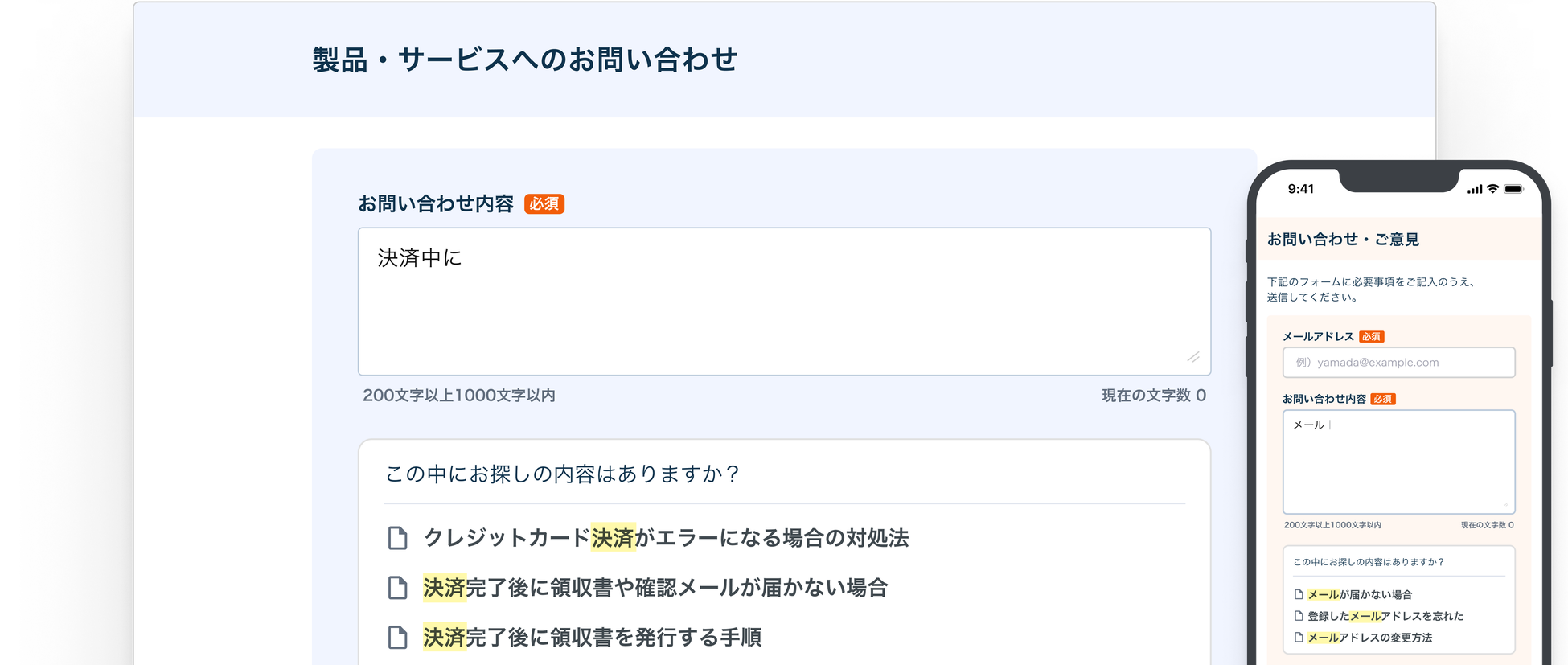
Task: Click the phone メールアドレス input field
Action: coord(1398,363)
